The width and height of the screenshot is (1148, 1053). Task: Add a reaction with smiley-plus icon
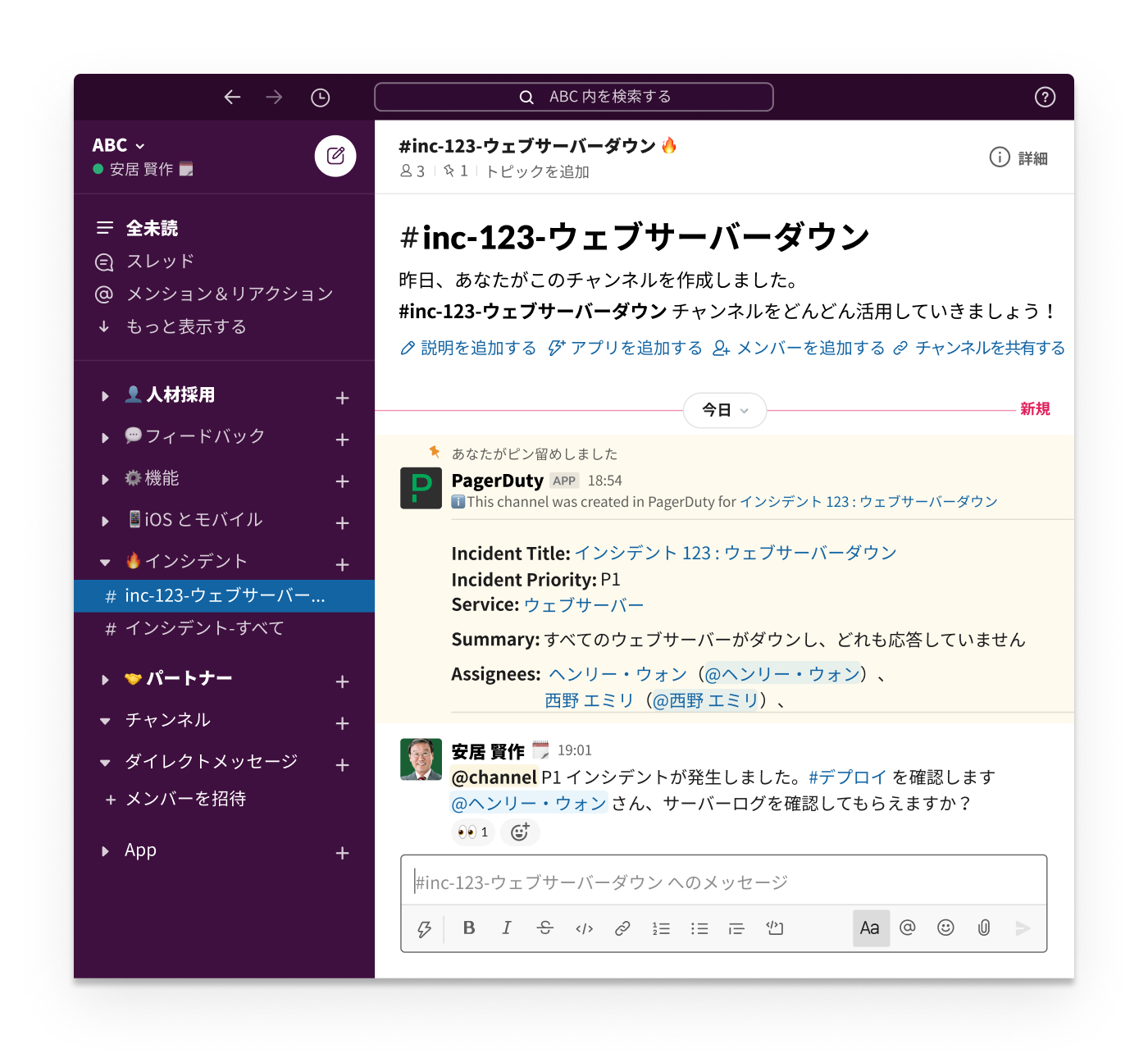point(520,832)
